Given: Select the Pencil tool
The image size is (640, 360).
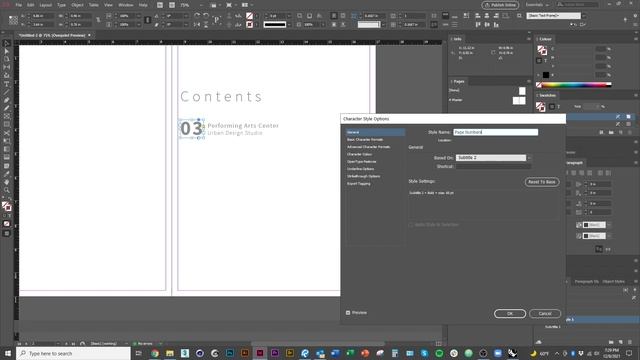Looking at the screenshot, I should [7, 109].
